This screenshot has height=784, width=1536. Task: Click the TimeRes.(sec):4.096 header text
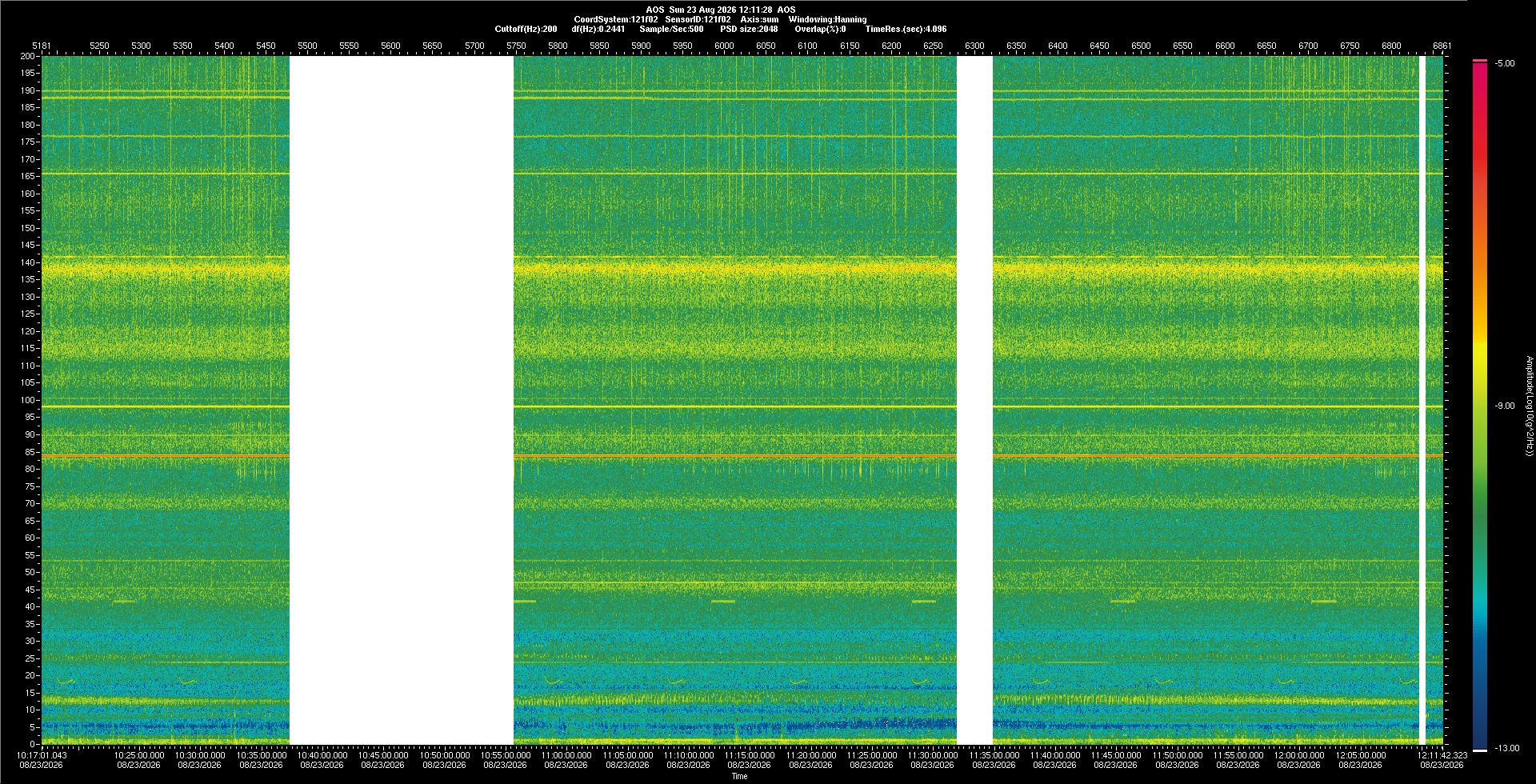(906, 29)
